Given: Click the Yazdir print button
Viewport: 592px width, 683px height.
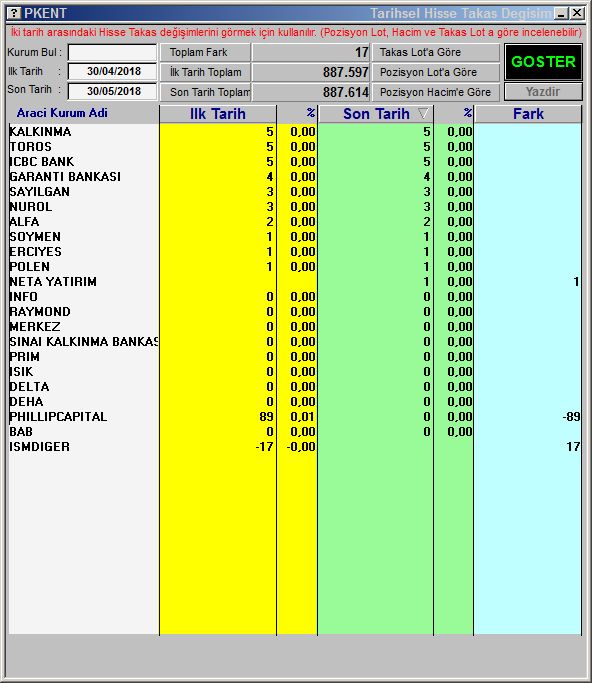Looking at the screenshot, I should 543,92.
